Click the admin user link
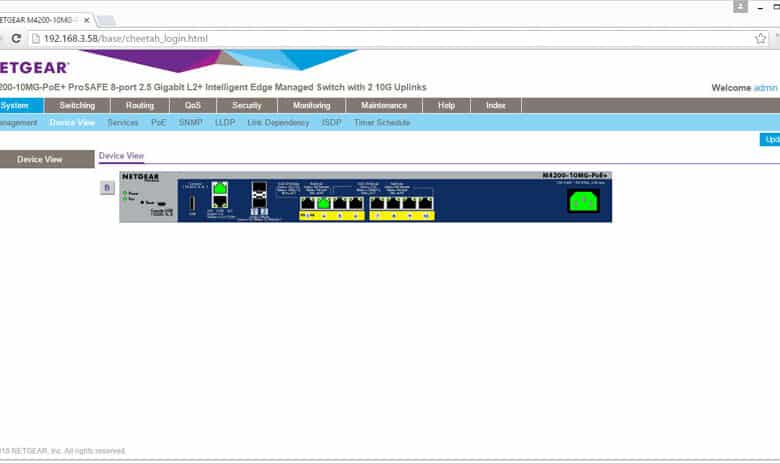 tap(766, 88)
